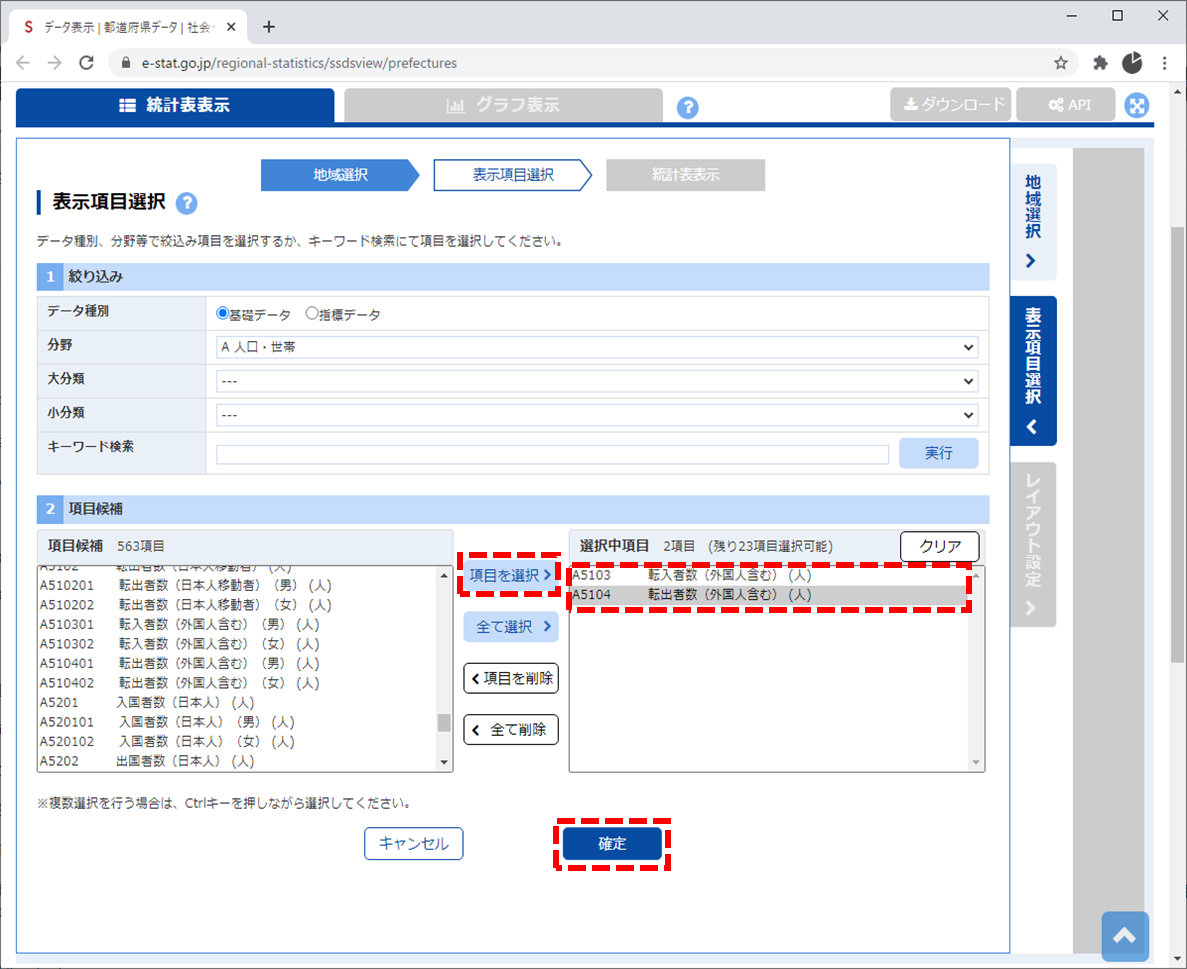Click the help icon beside 表示項目選択 heading

[x=186, y=203]
